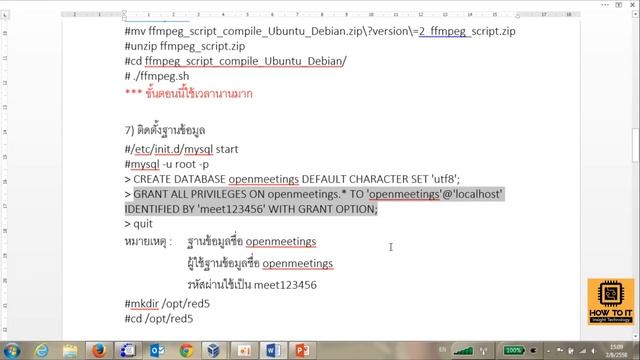Click the first-line indent marker on ruler
The width and height of the screenshot is (640, 360).
(124, 12)
